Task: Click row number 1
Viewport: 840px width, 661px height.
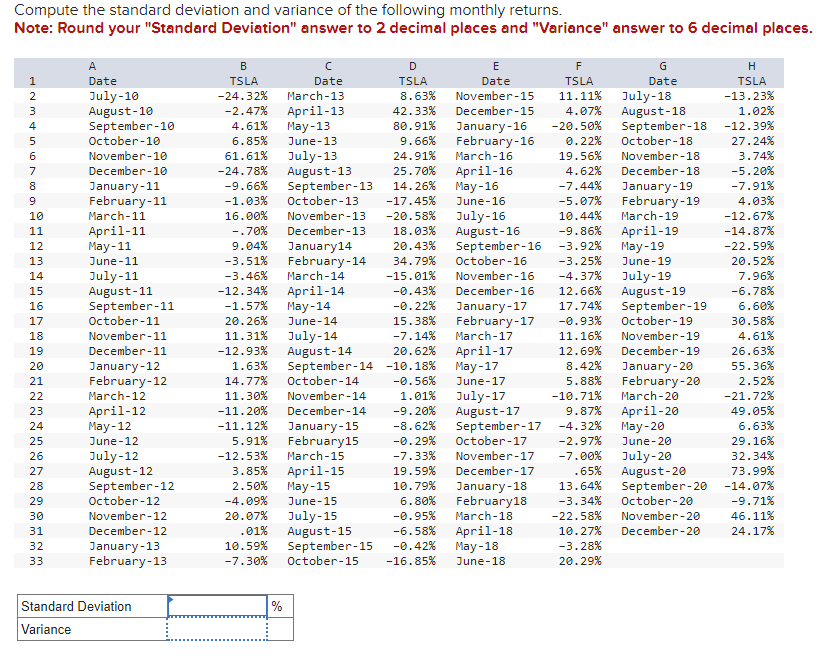Action: (33, 79)
